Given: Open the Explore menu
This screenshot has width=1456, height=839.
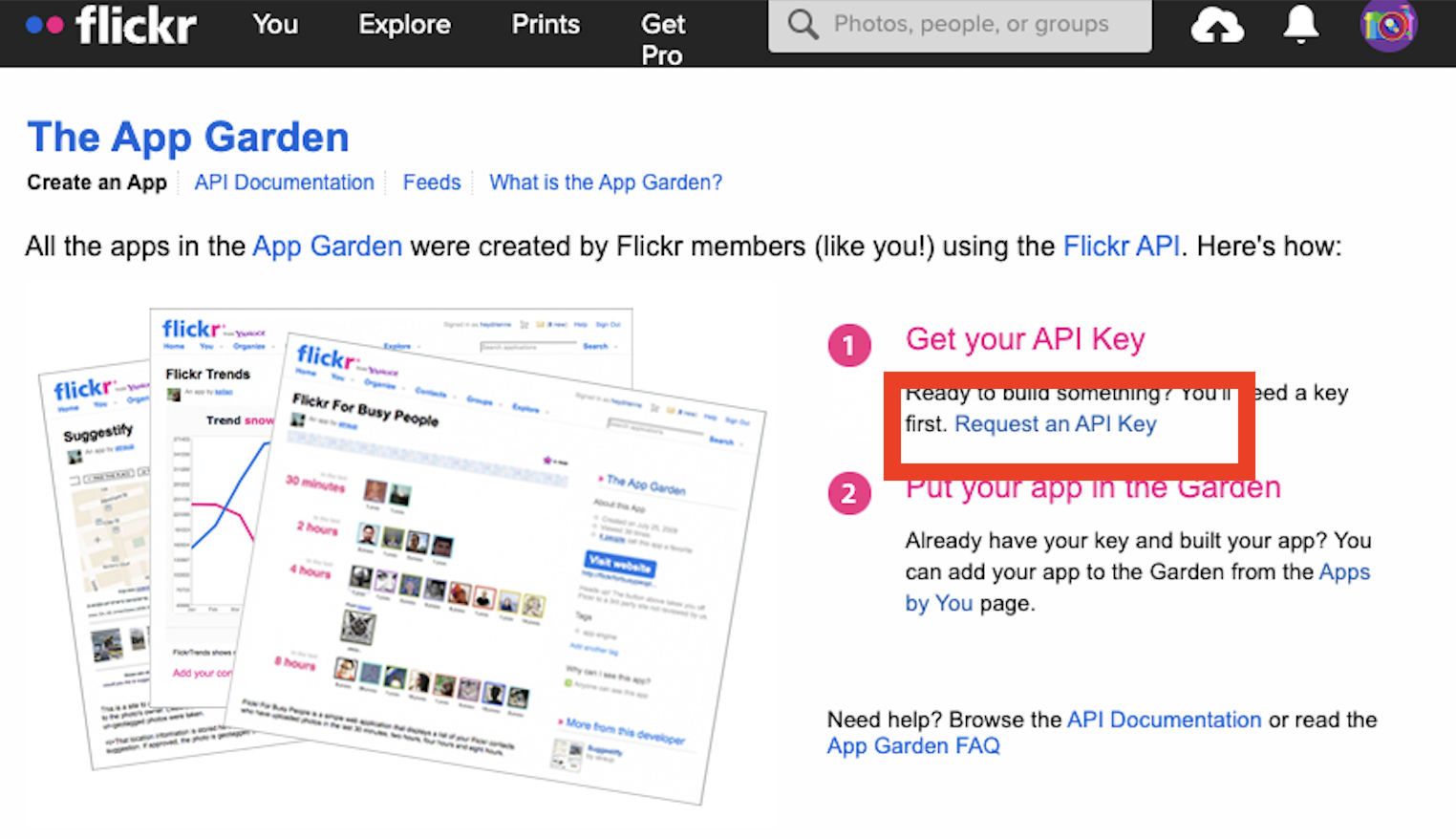Looking at the screenshot, I should tap(404, 24).
